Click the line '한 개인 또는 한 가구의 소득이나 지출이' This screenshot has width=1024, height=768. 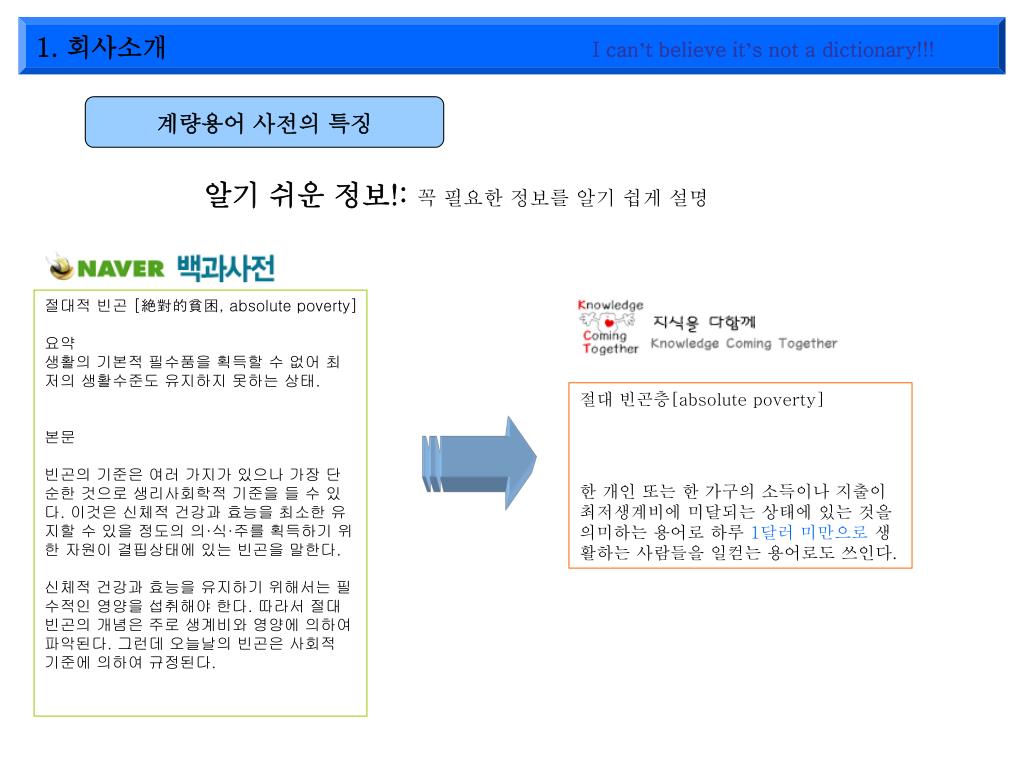click(733, 491)
